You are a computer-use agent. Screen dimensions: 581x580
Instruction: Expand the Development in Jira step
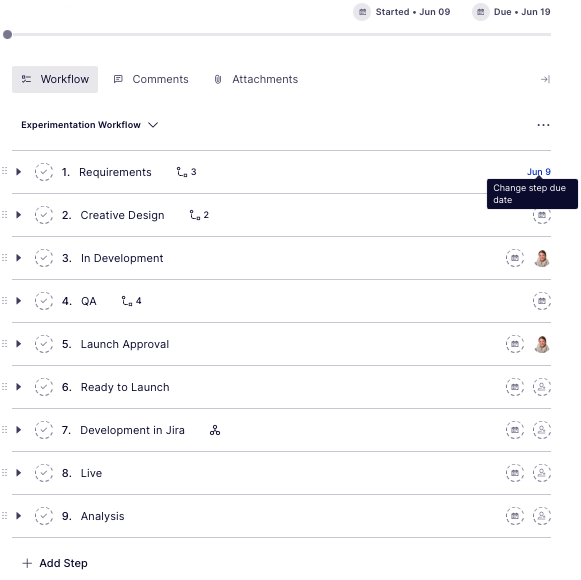tap(19, 430)
